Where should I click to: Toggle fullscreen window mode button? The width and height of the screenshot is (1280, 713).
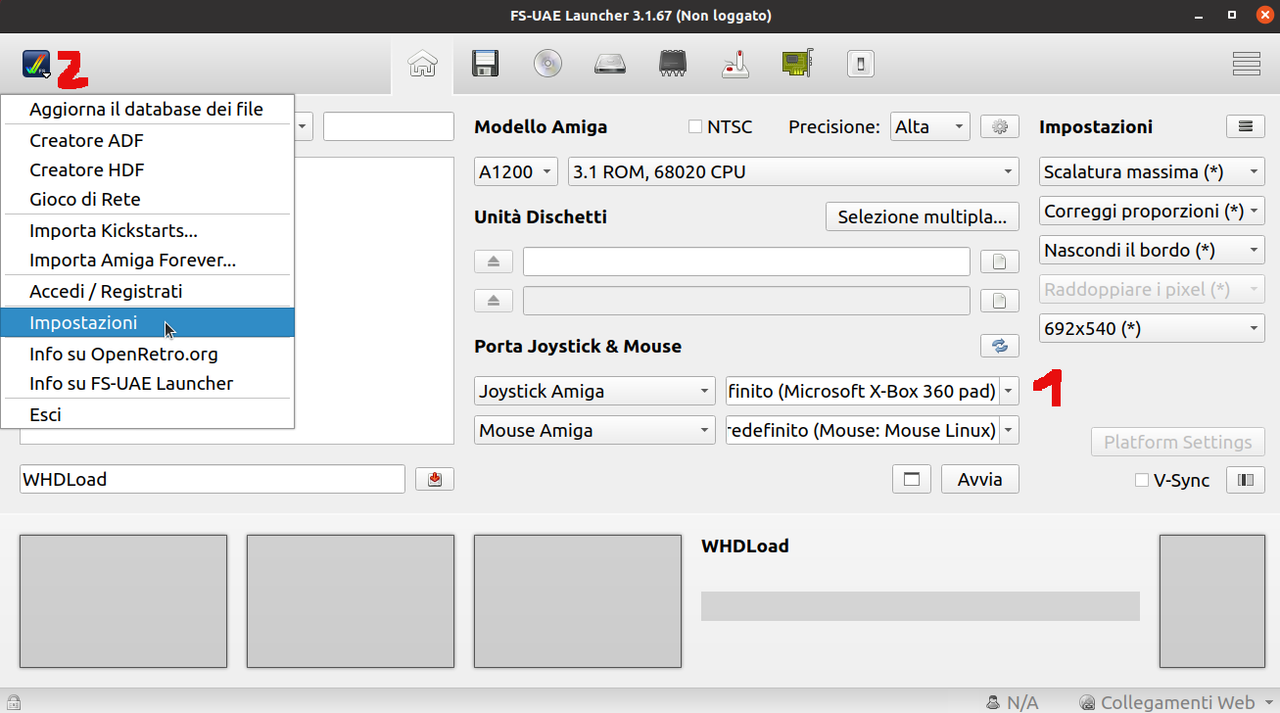pos(911,479)
